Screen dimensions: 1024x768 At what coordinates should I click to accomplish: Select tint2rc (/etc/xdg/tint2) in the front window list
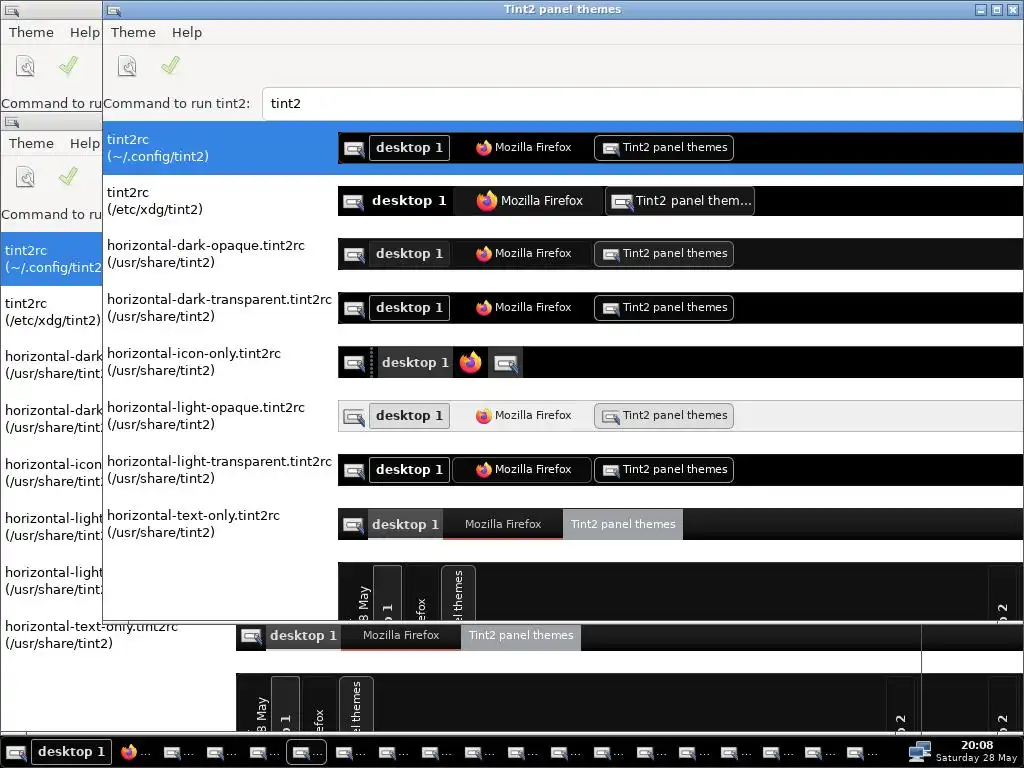[563, 201]
